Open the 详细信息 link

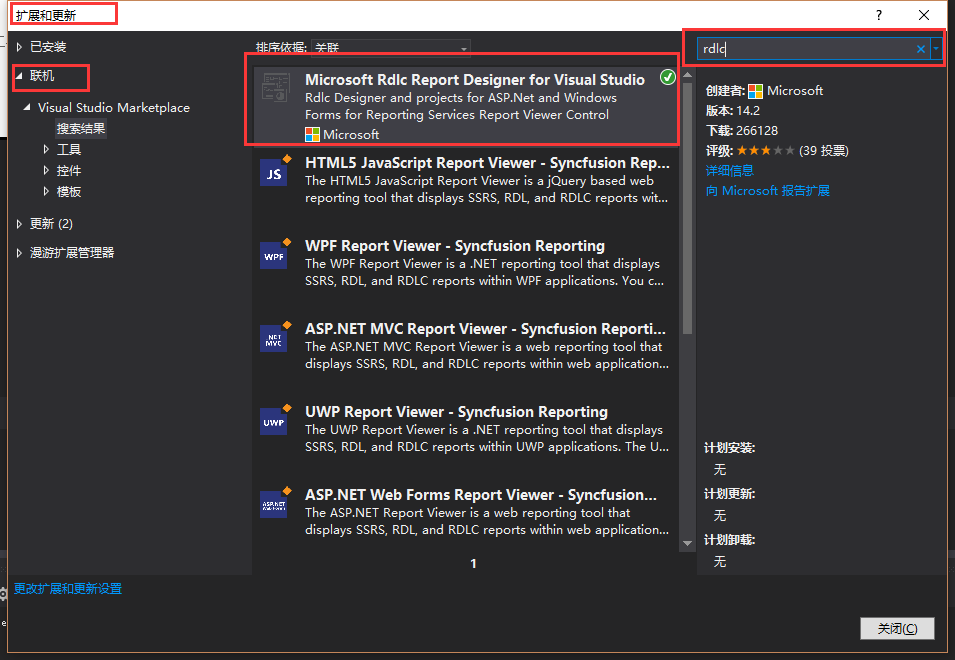coord(730,170)
